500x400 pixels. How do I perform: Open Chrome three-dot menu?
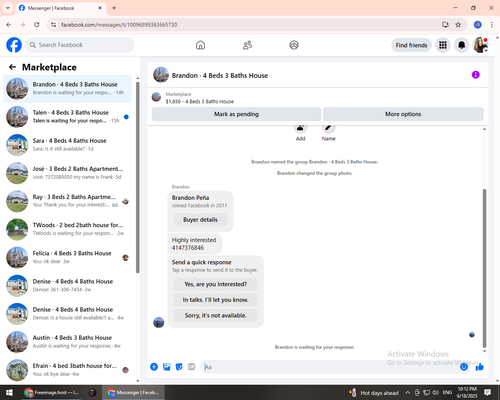pyautogui.click(x=492, y=25)
